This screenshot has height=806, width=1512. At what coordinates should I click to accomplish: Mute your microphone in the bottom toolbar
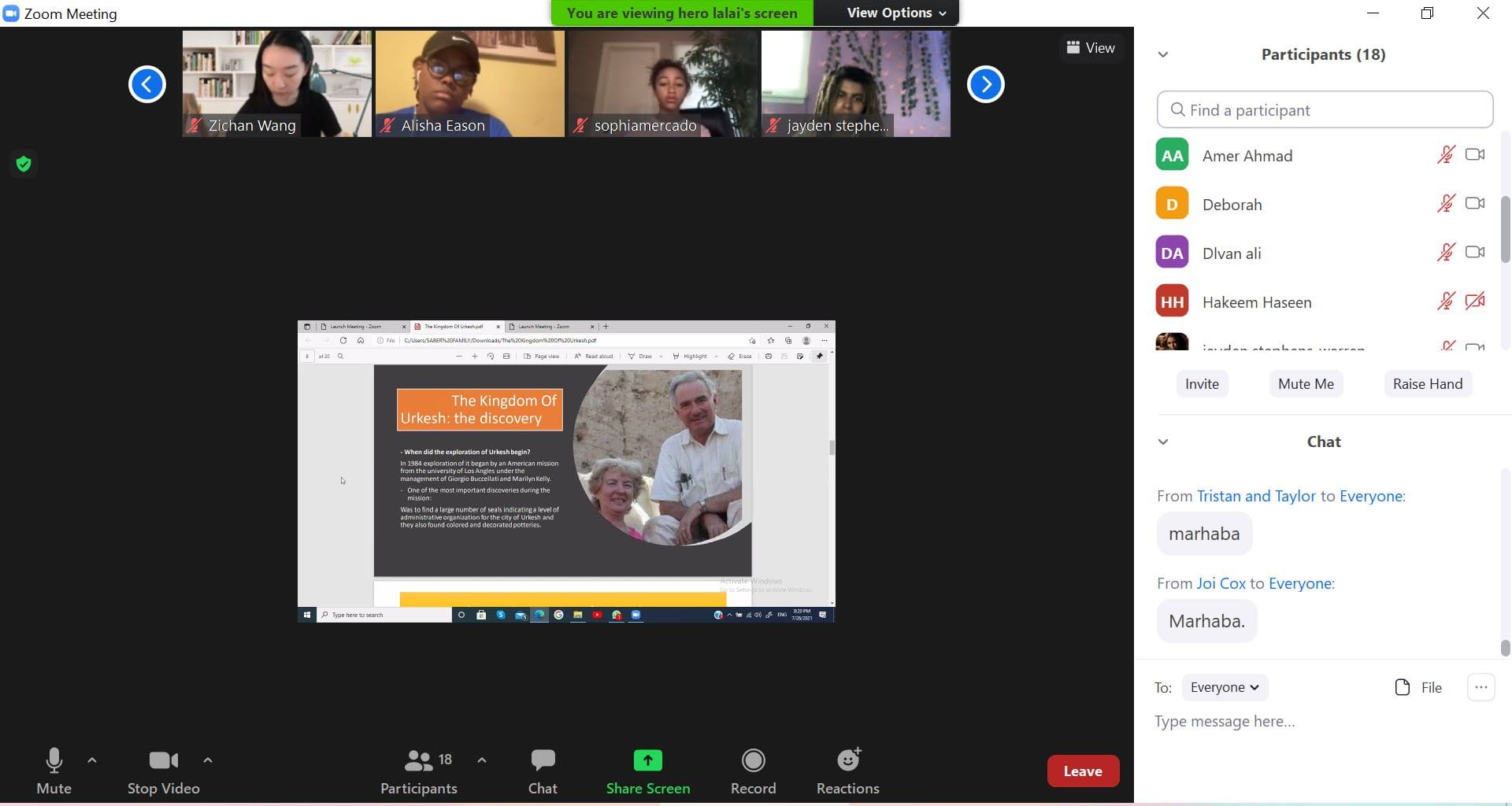point(54,771)
